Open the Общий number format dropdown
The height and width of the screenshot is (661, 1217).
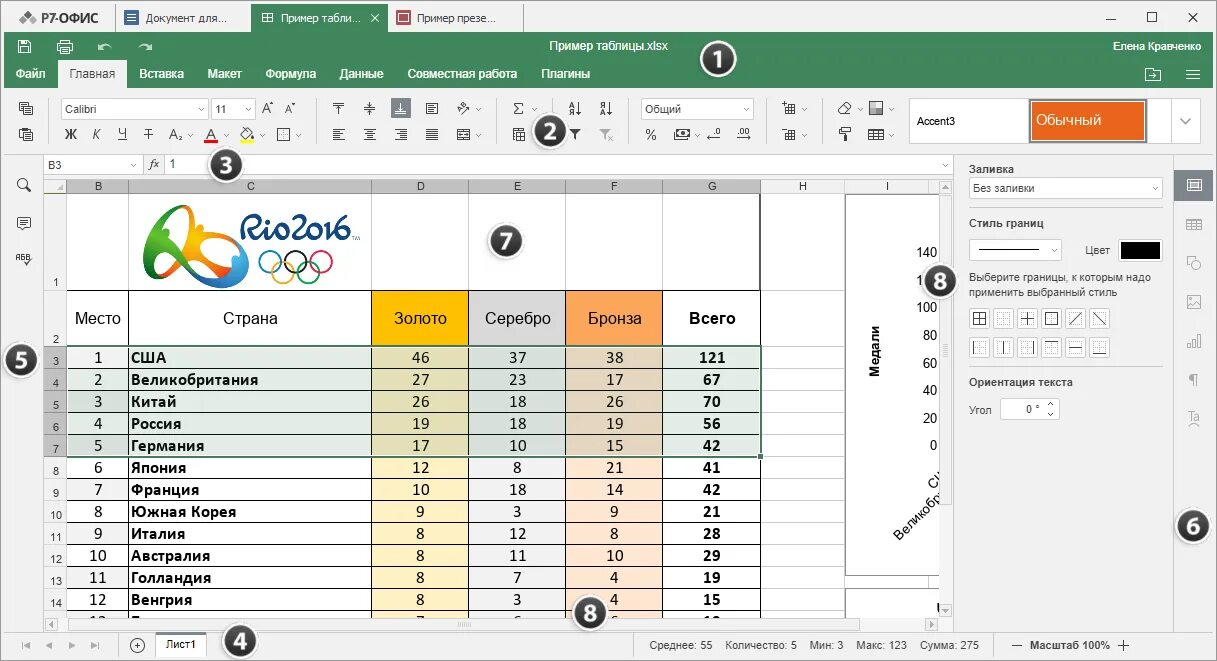click(746, 109)
